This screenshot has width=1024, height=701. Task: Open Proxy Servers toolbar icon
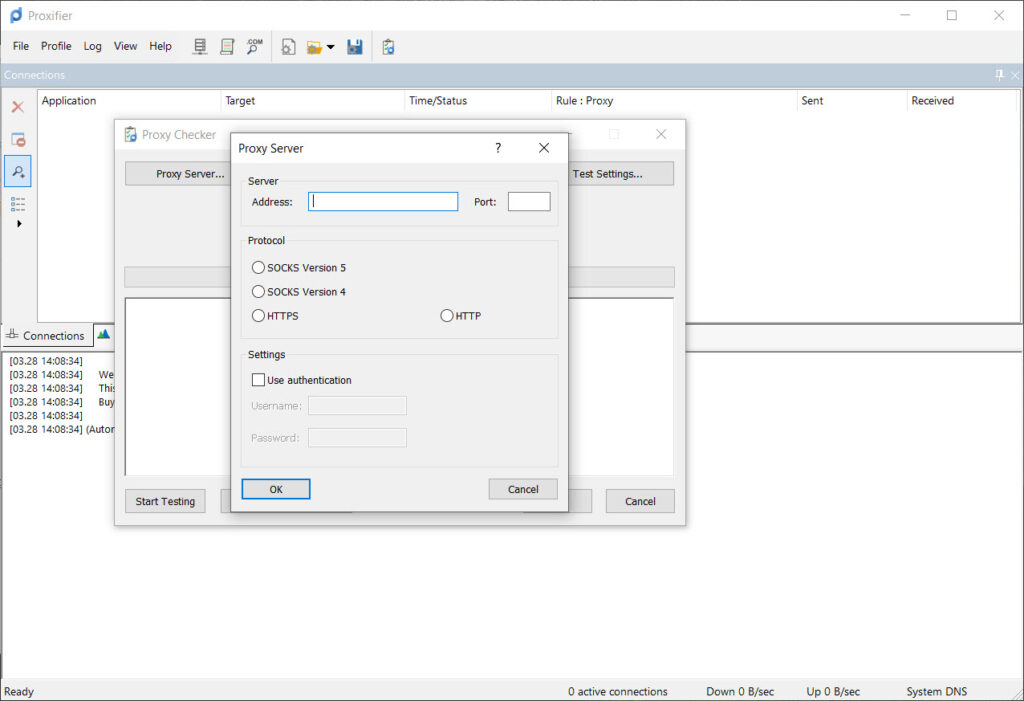point(200,46)
